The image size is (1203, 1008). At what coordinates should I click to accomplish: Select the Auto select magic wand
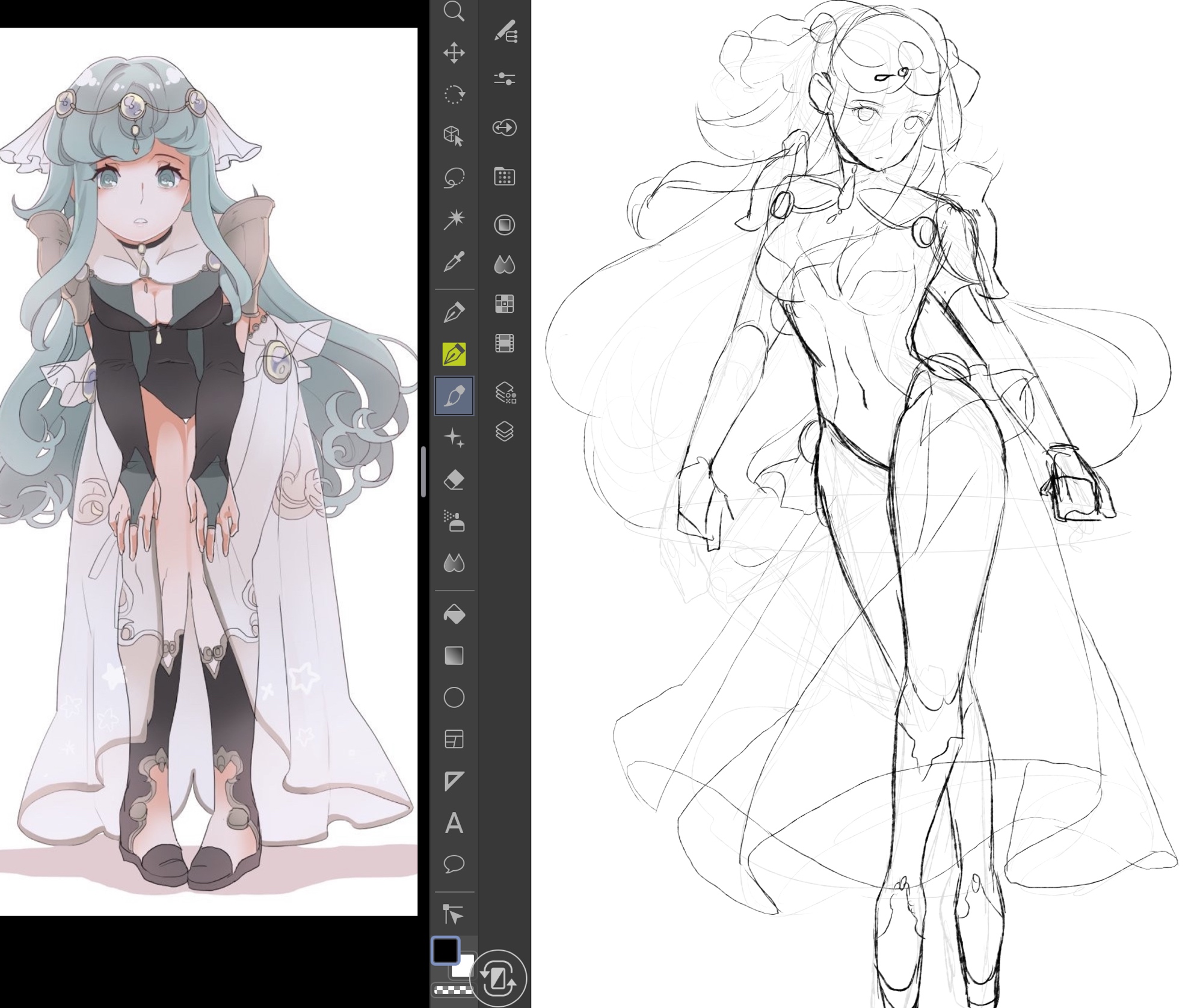[454, 220]
